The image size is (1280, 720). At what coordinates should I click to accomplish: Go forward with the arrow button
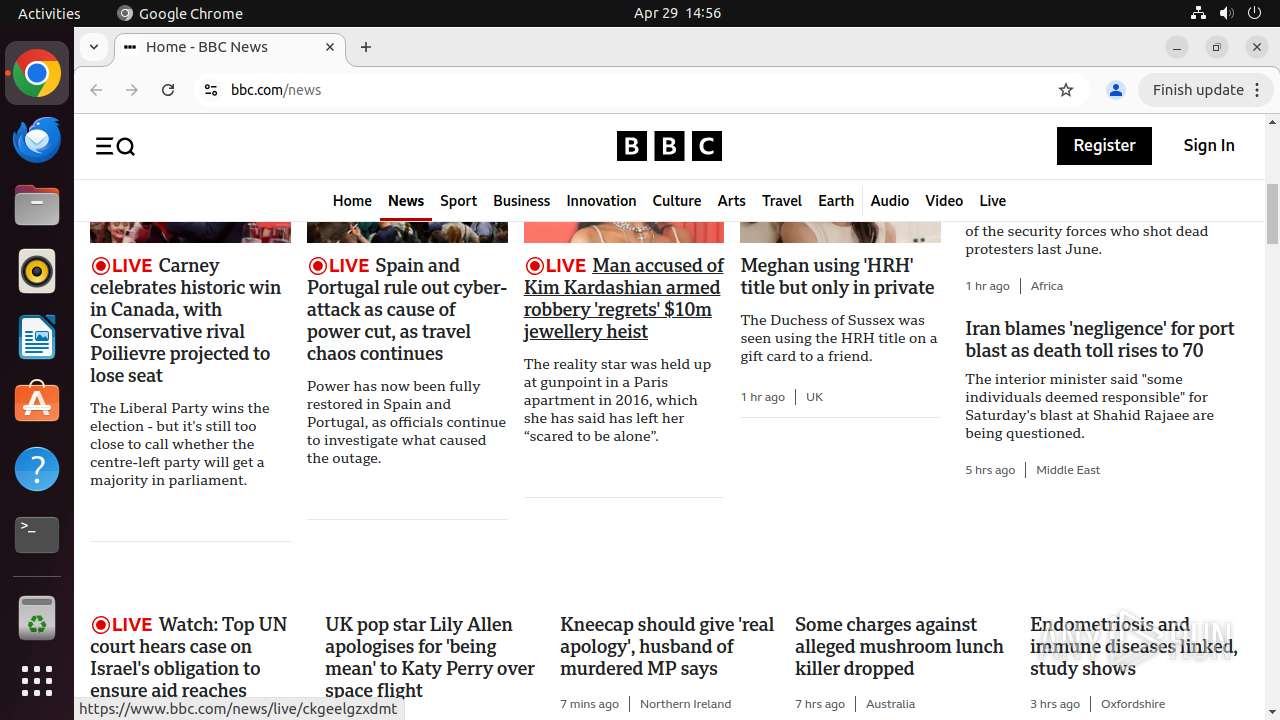coord(132,90)
